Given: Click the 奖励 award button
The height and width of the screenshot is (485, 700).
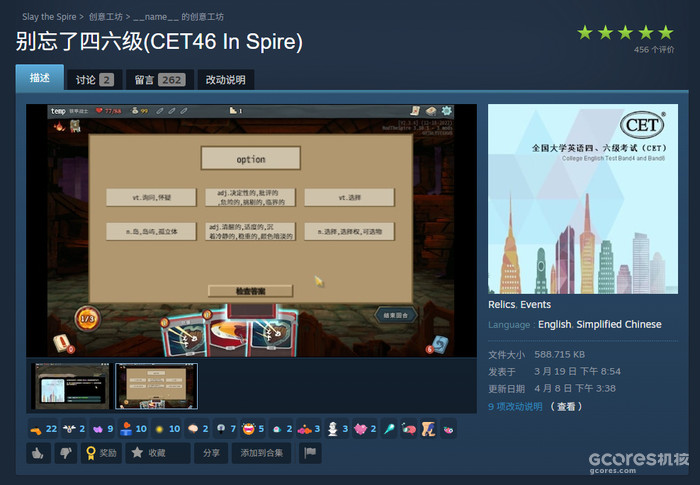Looking at the screenshot, I should click(x=101, y=453).
